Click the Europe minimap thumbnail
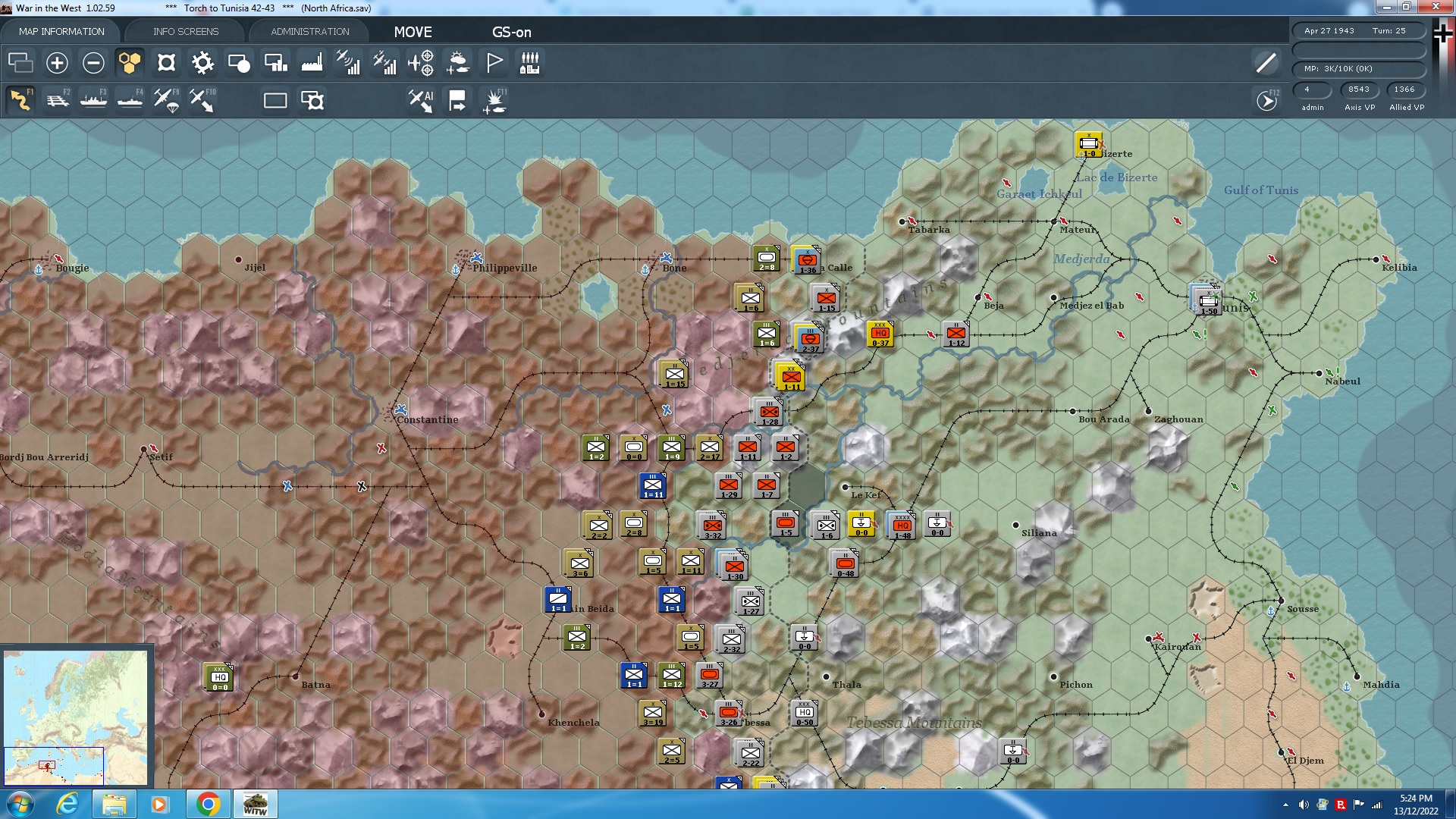Screen dimensions: 1456x819 pyautogui.click(x=76, y=717)
